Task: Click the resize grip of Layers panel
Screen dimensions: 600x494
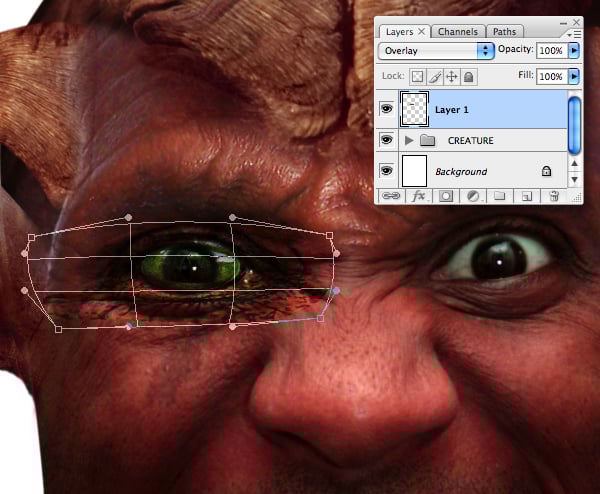Action: [577, 197]
